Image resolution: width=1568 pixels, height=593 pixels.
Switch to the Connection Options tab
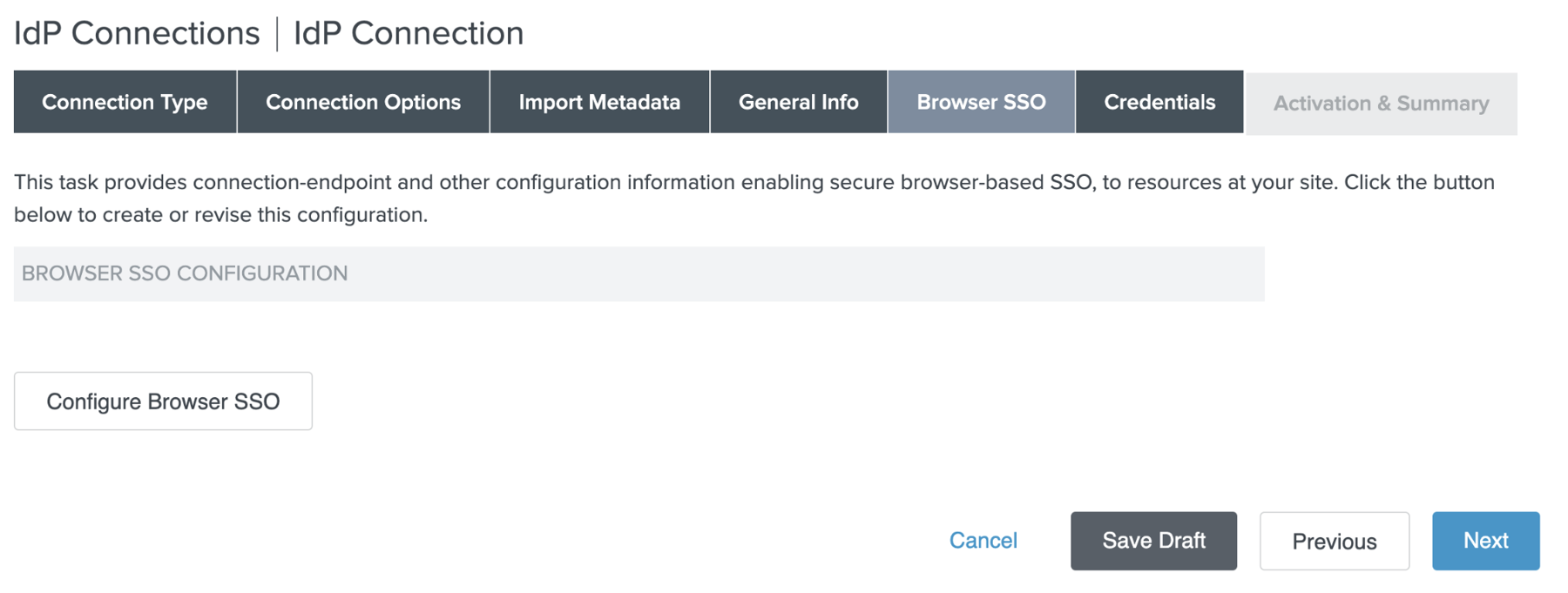point(362,102)
